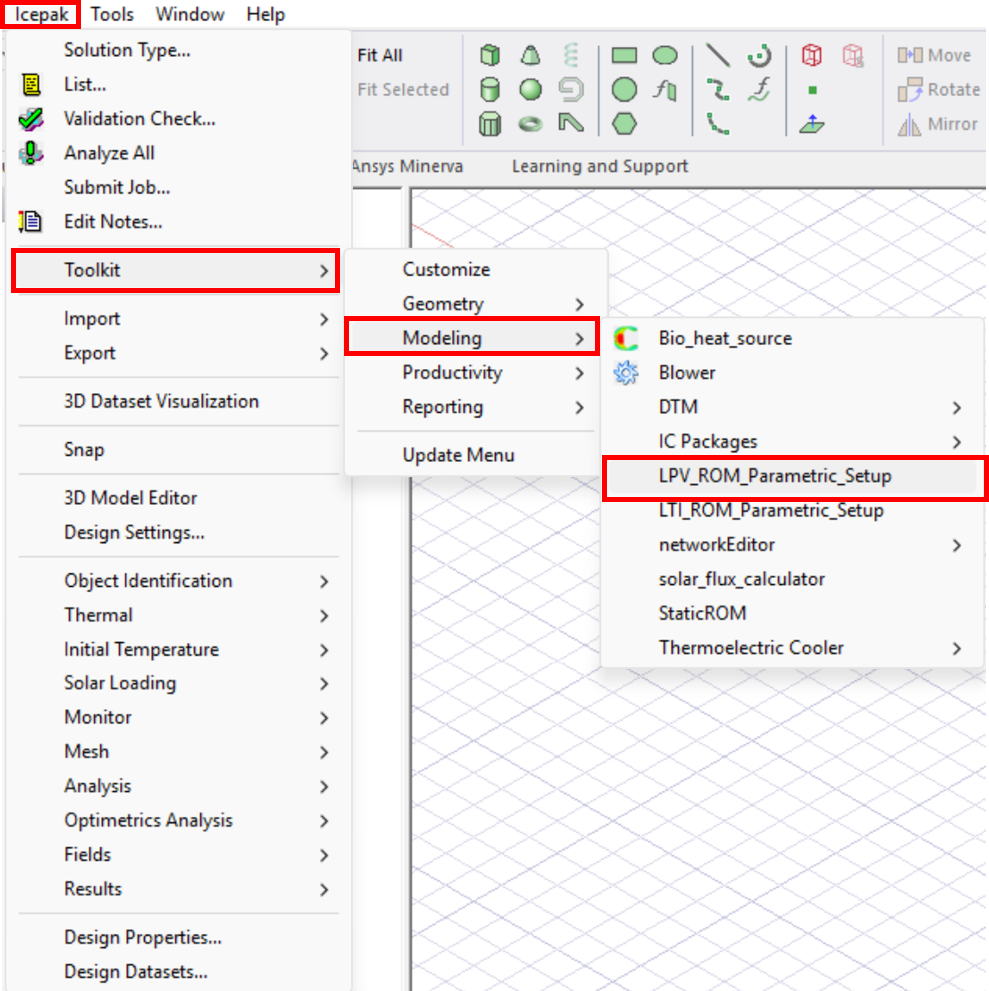Select the Draw sphere tool
This screenshot has height=991, width=989.
[530, 90]
